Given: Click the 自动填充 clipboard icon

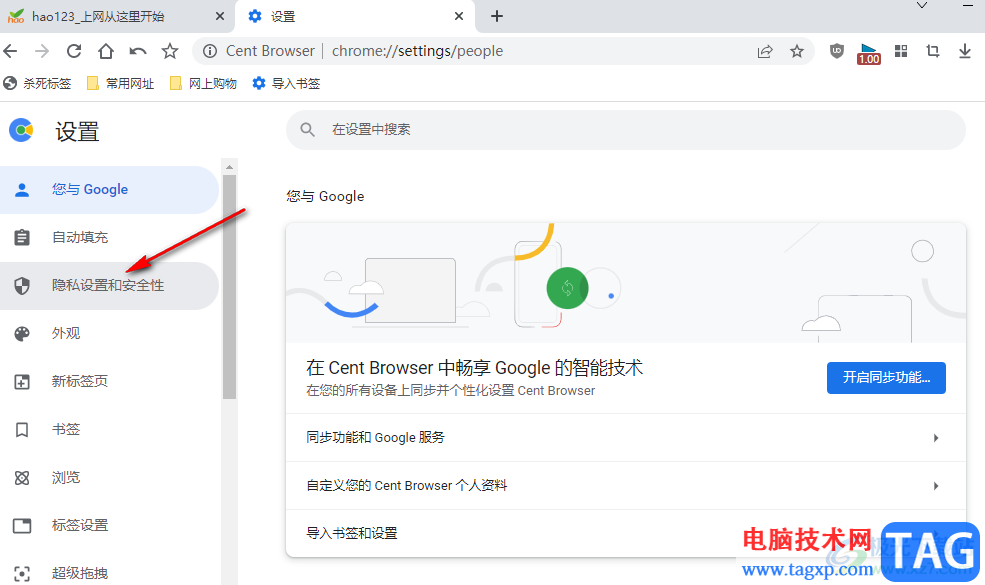Looking at the screenshot, I should pos(22,238).
